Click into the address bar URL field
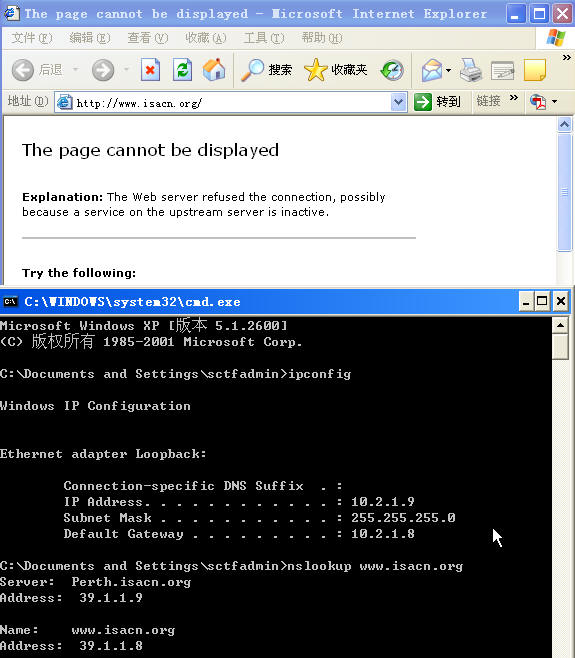This screenshot has width=575, height=658. coord(225,102)
